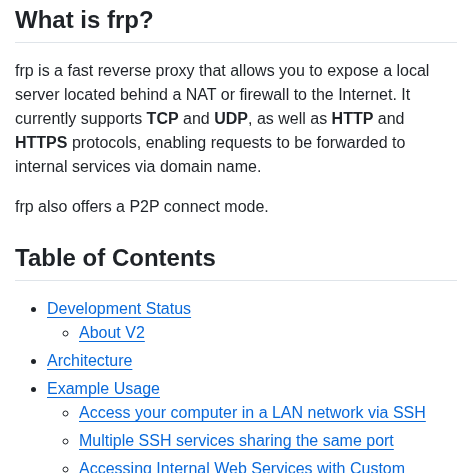Click 'Accessing Internal Web Services with Custom' link
This screenshot has width=471, height=473.
(242, 467)
